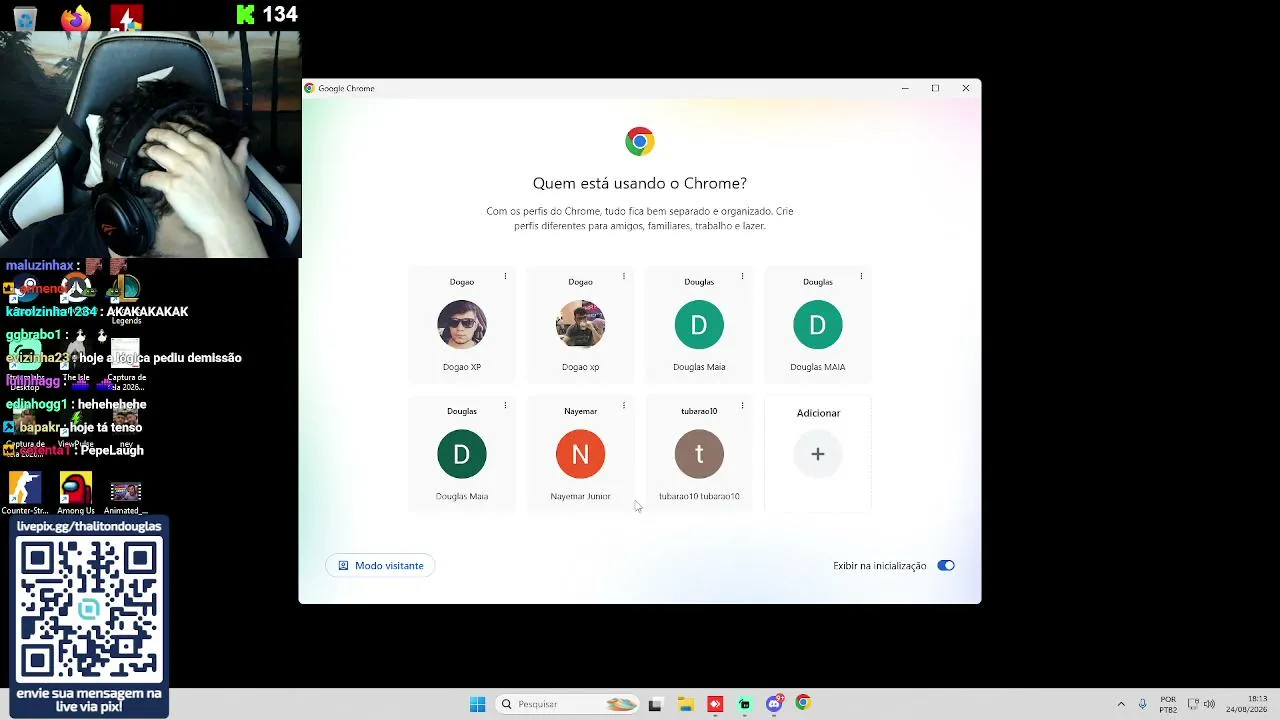
Task: Choose the Dogao XP profile with sunglasses photo
Action: tap(462, 325)
